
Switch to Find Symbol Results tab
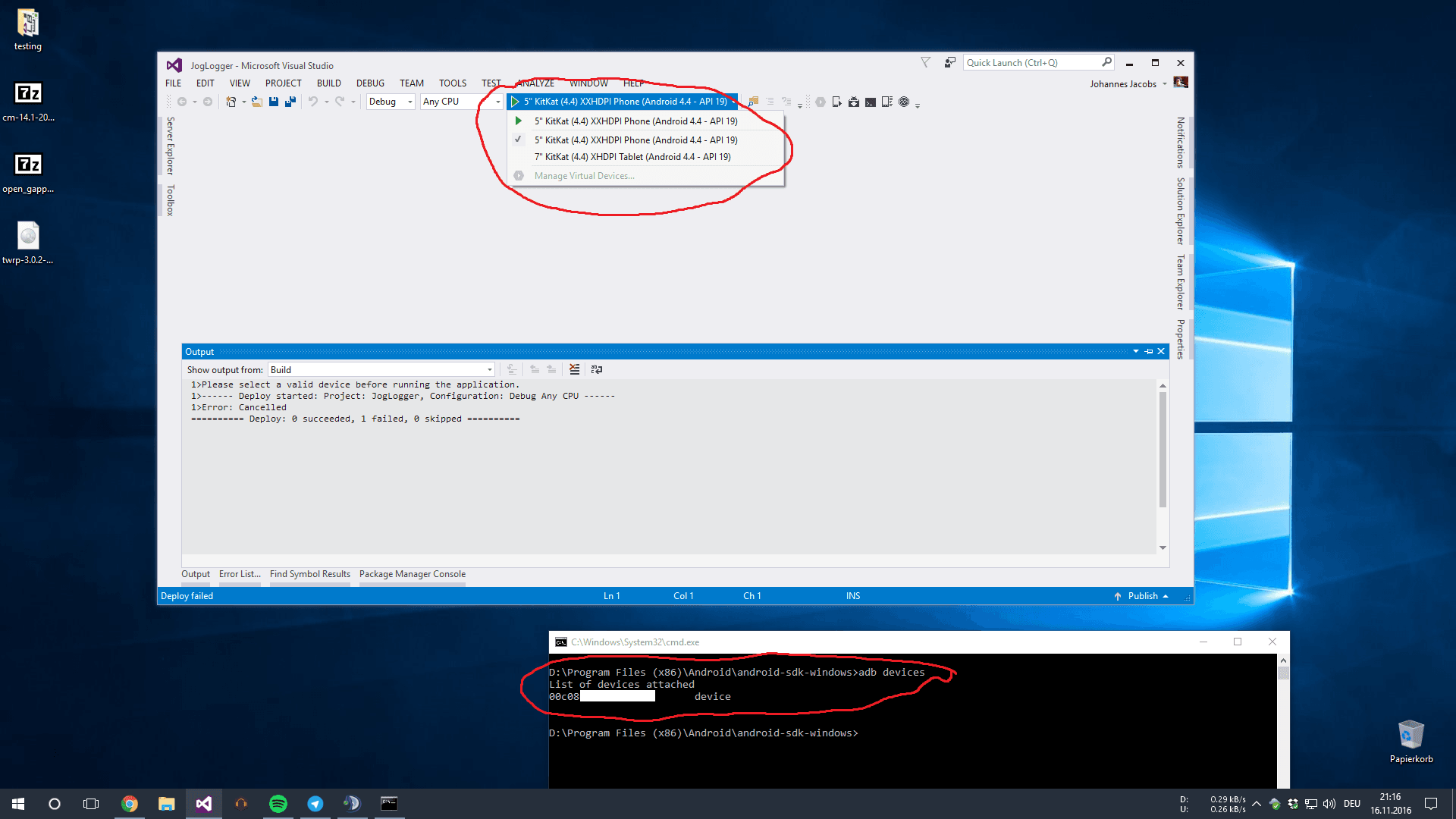[x=310, y=574]
